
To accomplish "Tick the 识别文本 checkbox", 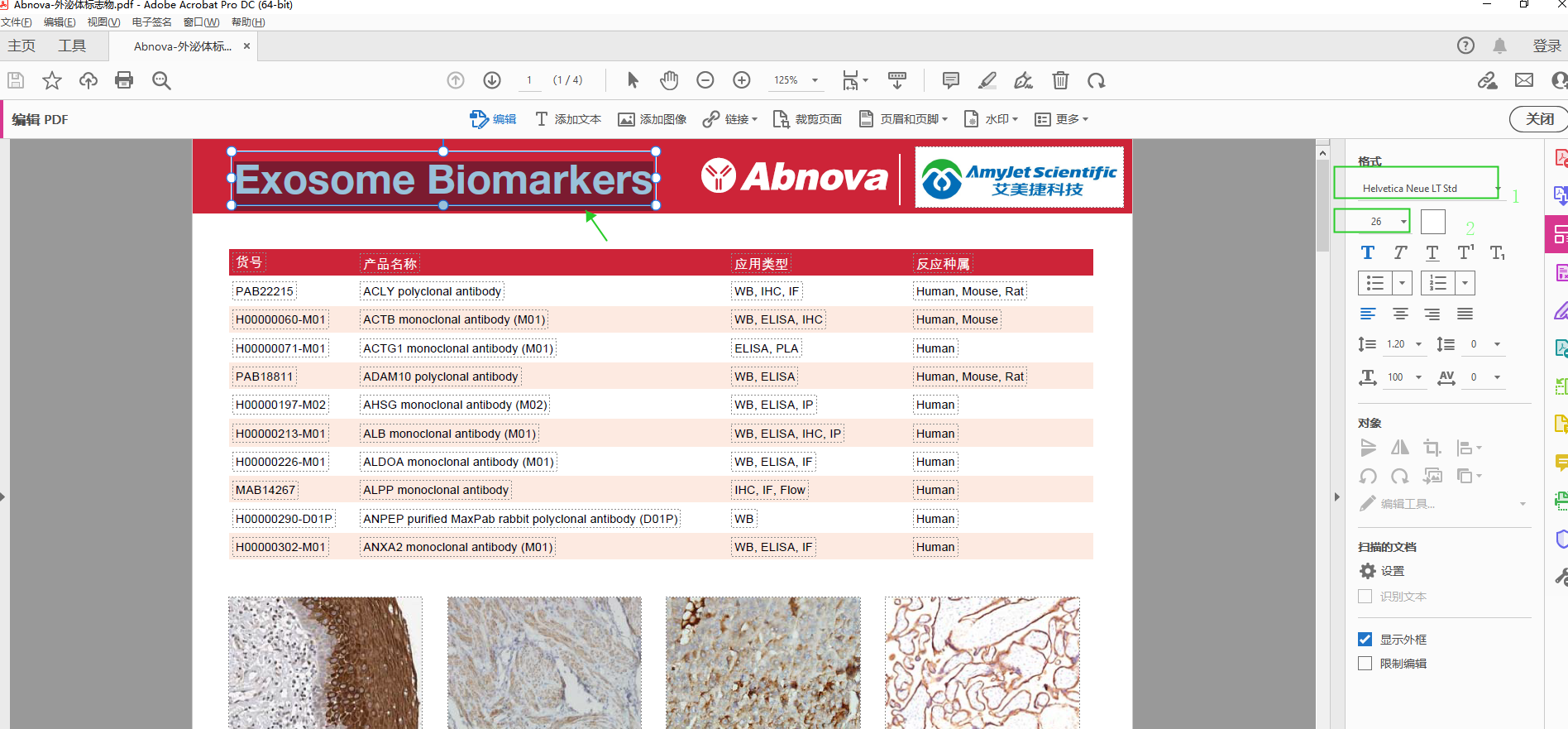I will (1365, 597).
